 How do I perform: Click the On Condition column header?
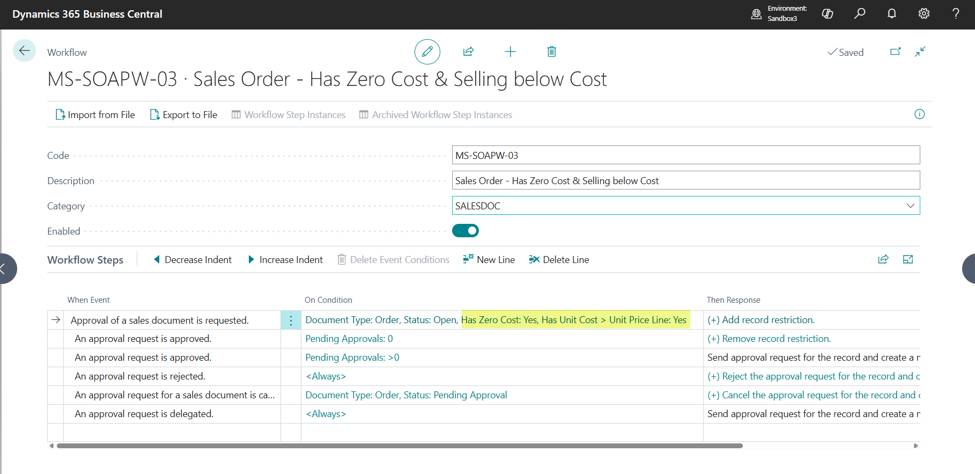[328, 300]
